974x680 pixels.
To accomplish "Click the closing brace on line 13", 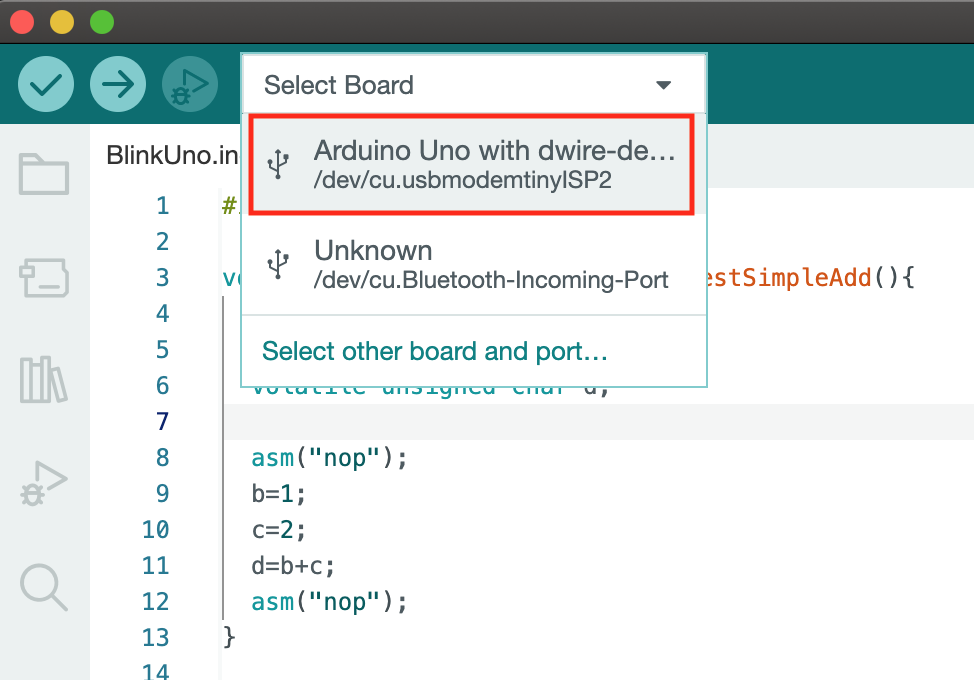I will (x=229, y=637).
